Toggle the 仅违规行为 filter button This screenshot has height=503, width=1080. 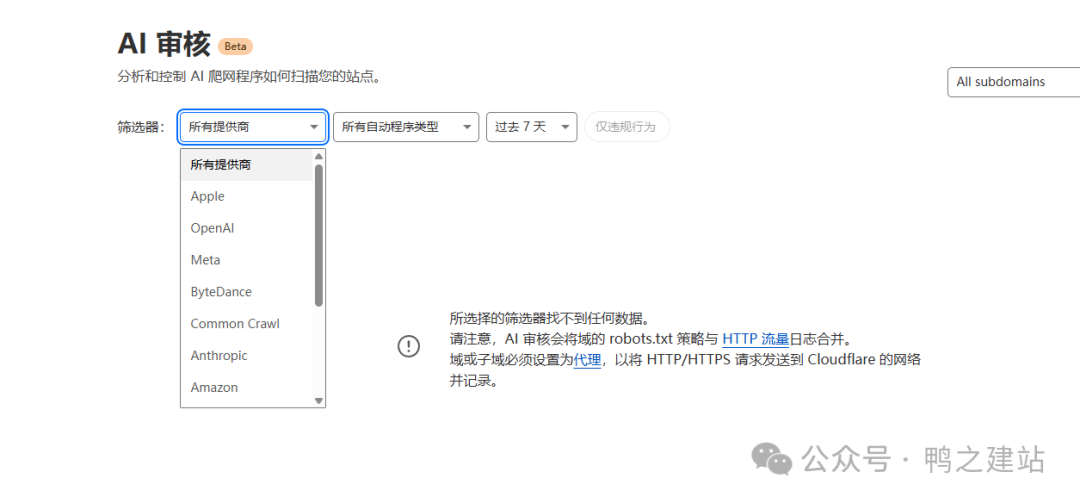click(627, 127)
